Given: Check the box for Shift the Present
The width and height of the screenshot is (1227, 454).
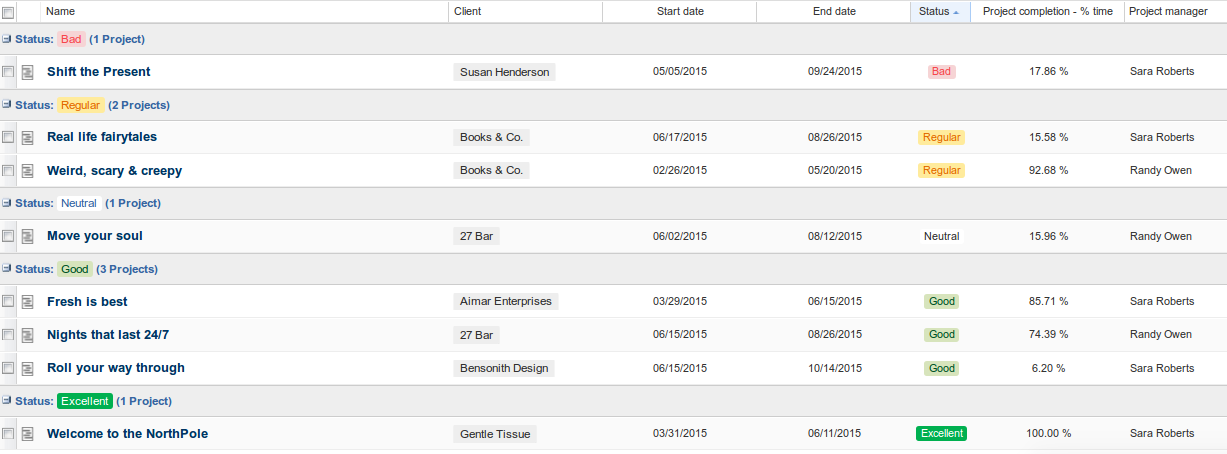Looking at the screenshot, I should 8,72.
